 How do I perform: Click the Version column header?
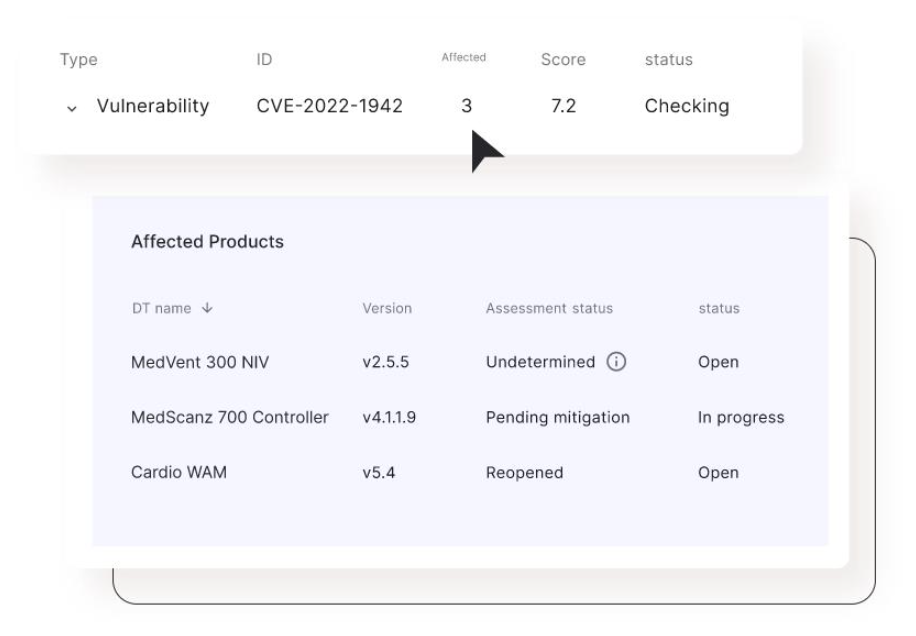[387, 308]
